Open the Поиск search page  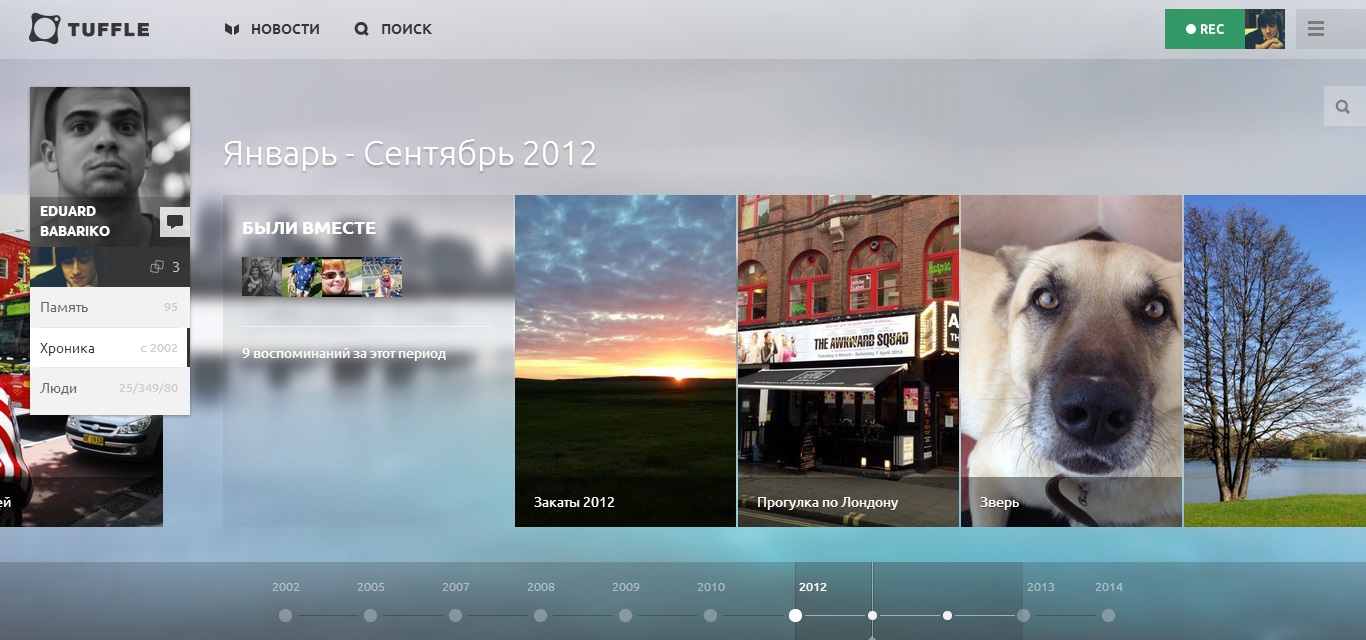(x=393, y=29)
